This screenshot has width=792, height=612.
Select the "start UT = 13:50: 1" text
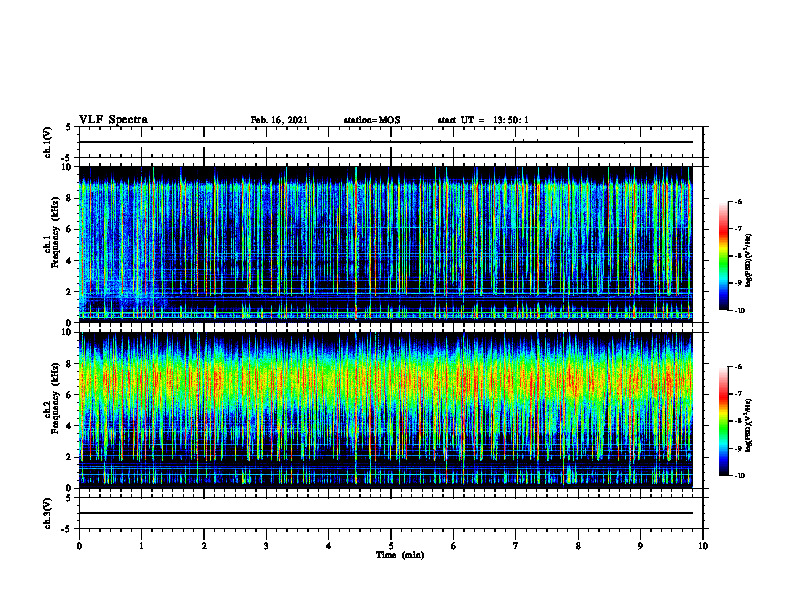point(483,120)
